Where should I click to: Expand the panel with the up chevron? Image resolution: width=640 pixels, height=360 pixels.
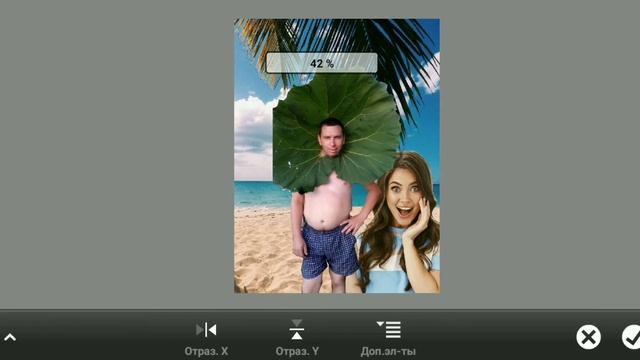[10, 338]
